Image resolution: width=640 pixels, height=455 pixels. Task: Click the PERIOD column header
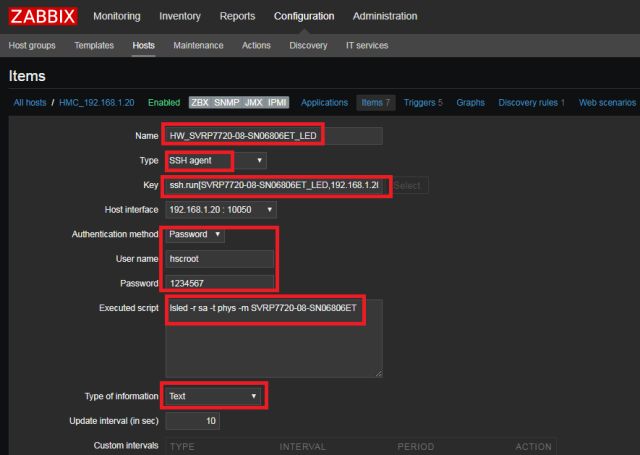pyautogui.click(x=416, y=447)
